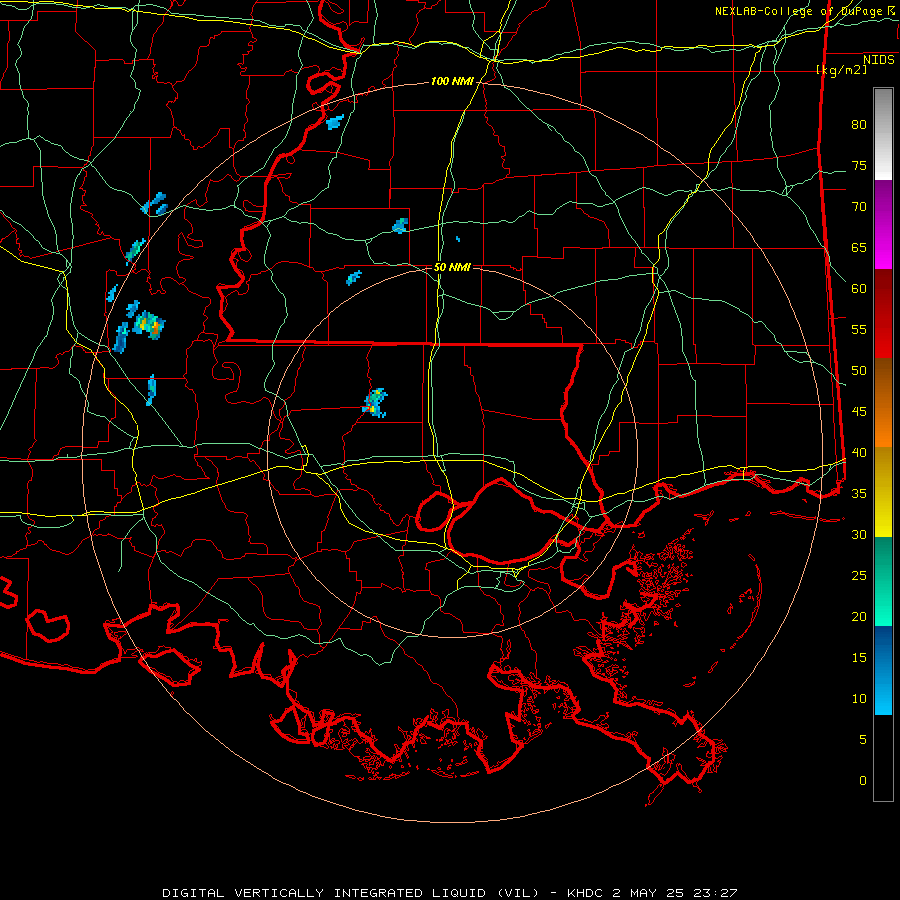Click the 40 value on the scale

click(x=859, y=452)
